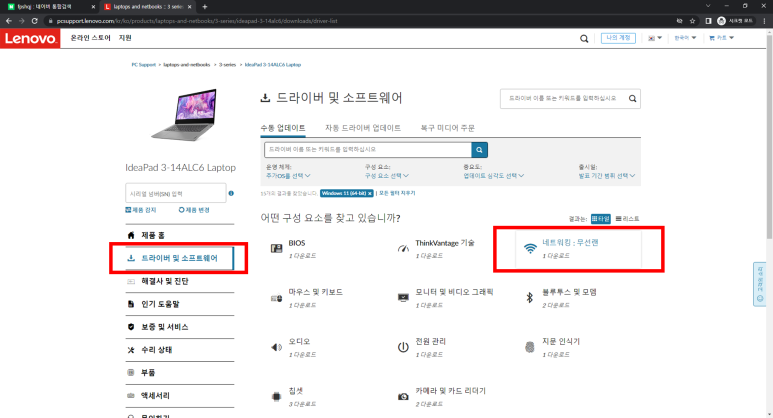Viewport: 773px width, 418px height.
Task: Open the country flag dropdown
Action: (x=655, y=38)
